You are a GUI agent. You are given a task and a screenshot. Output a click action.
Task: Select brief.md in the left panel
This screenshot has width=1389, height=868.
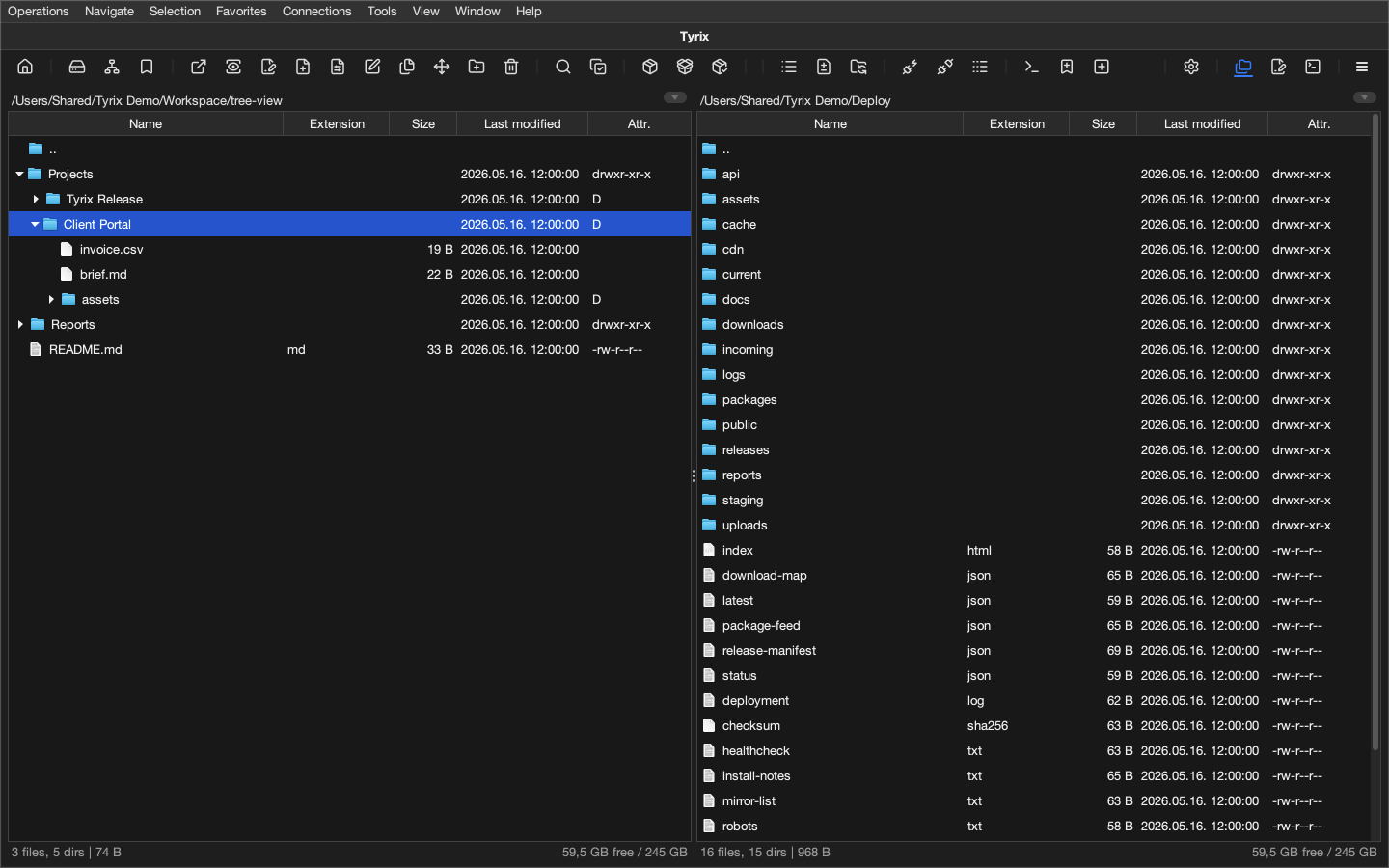click(x=349, y=274)
